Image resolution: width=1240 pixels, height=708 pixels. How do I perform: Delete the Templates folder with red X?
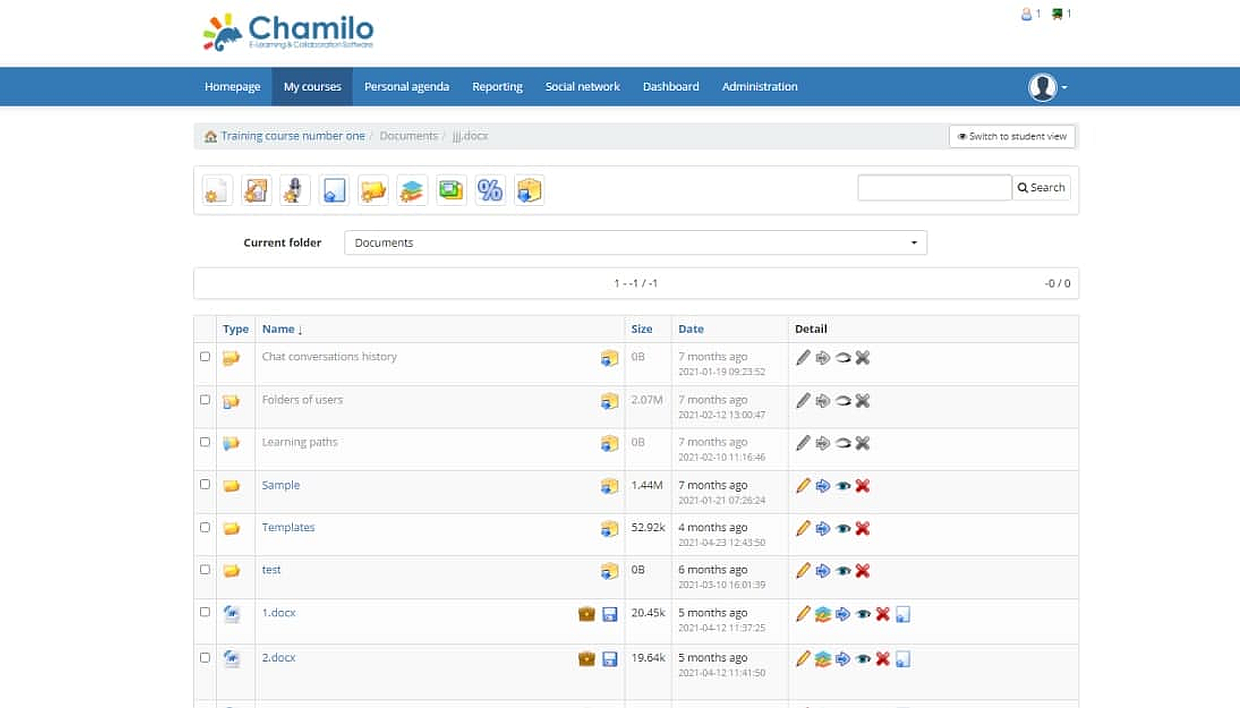click(x=863, y=528)
